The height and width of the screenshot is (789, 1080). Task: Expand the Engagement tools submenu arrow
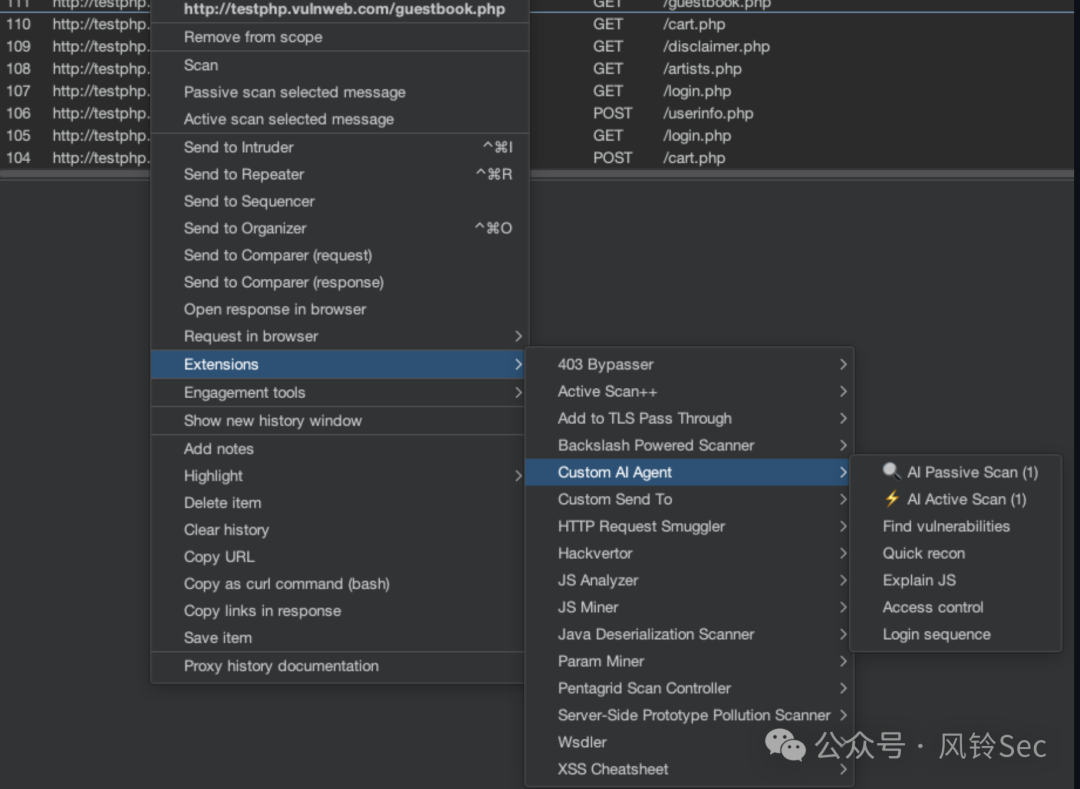[x=518, y=393]
